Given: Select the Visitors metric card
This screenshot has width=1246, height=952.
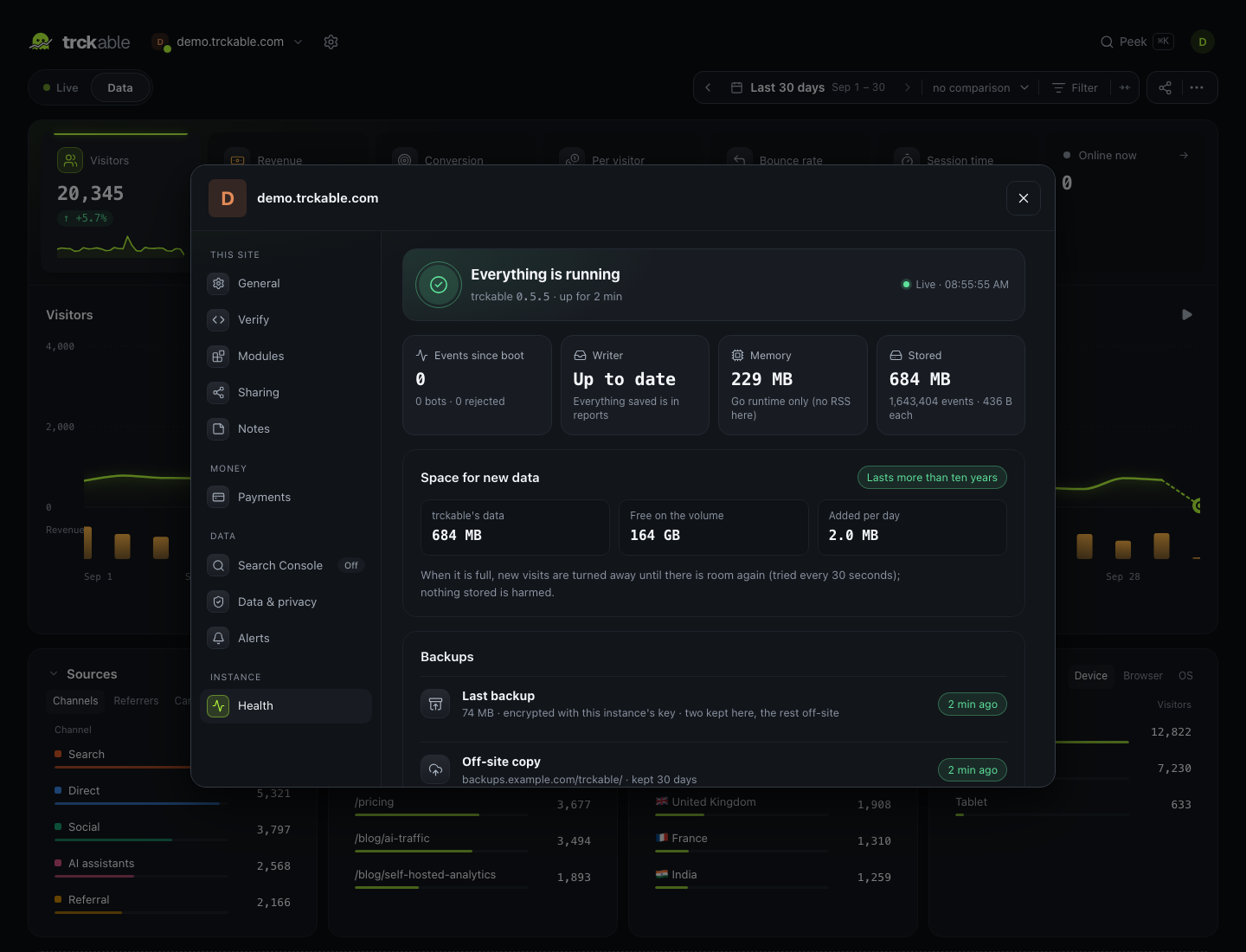Looking at the screenshot, I should coord(120,203).
